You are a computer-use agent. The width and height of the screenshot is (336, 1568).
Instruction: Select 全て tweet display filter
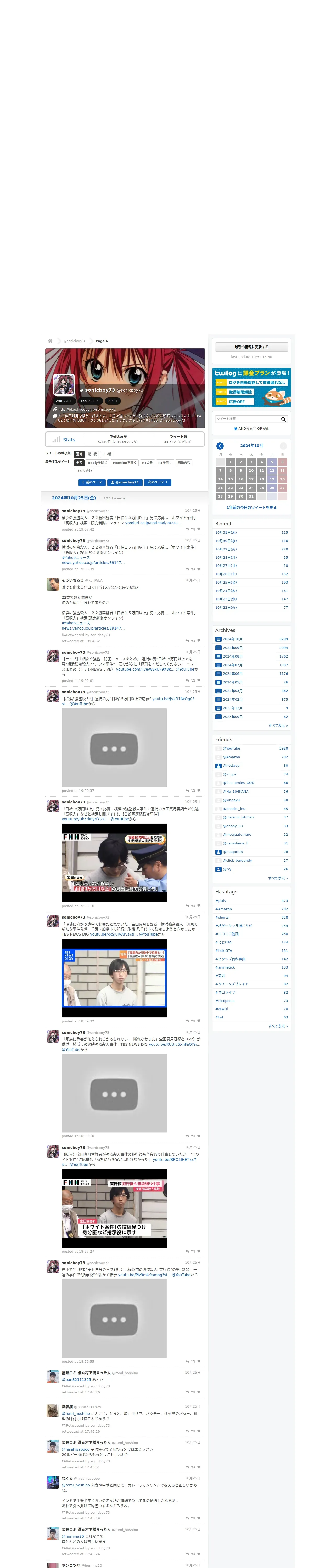click(79, 463)
